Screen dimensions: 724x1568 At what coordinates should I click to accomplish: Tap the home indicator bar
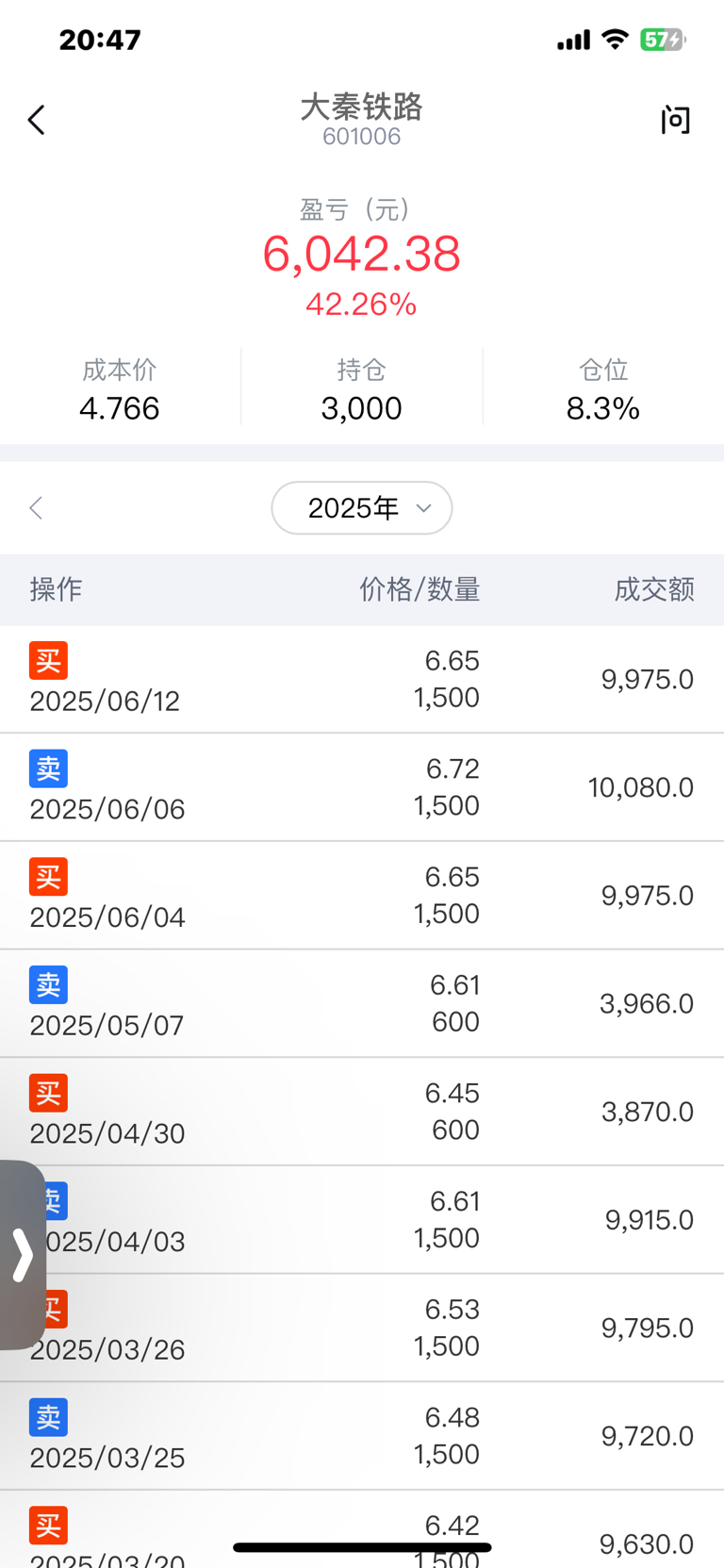point(362,1547)
